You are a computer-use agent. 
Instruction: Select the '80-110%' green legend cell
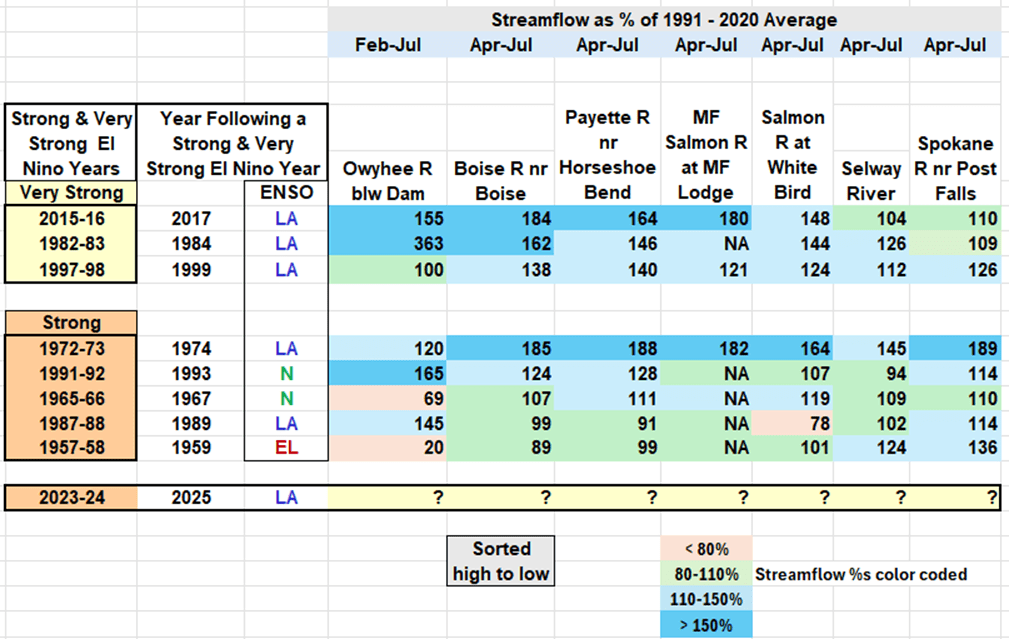pos(705,574)
